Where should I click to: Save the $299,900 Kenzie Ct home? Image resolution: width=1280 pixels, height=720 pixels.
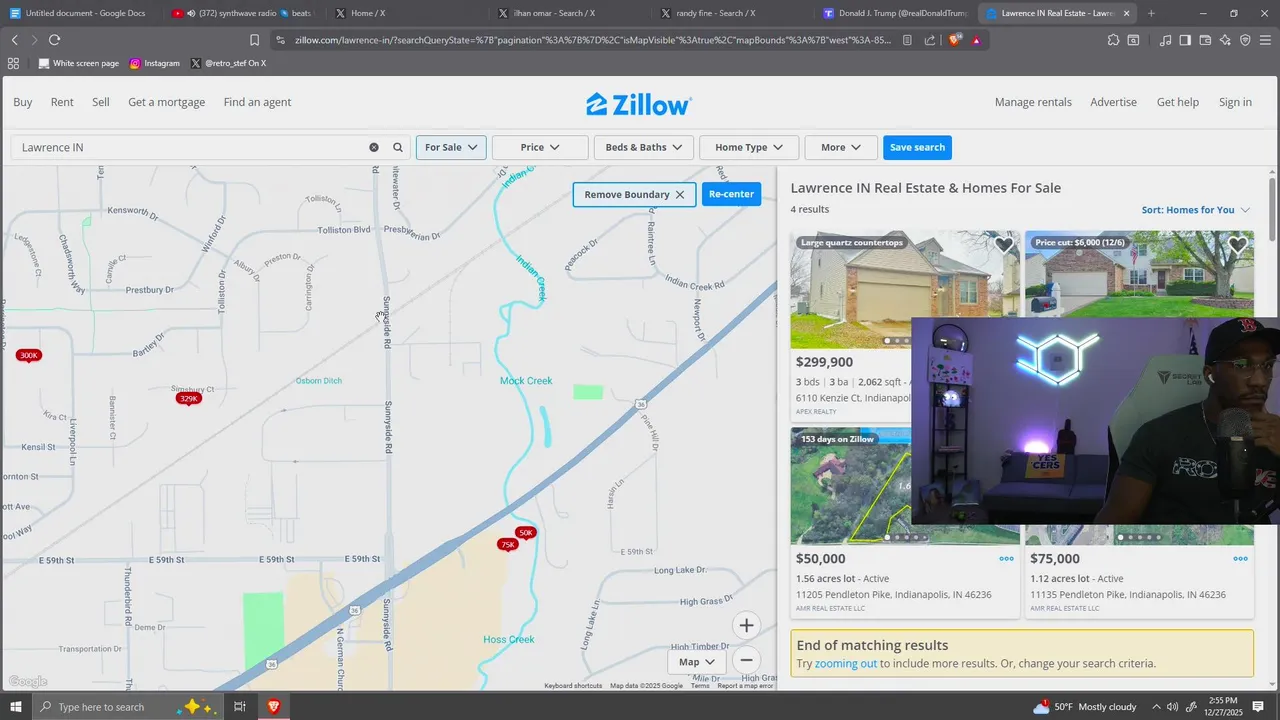pyautogui.click(x=1004, y=245)
